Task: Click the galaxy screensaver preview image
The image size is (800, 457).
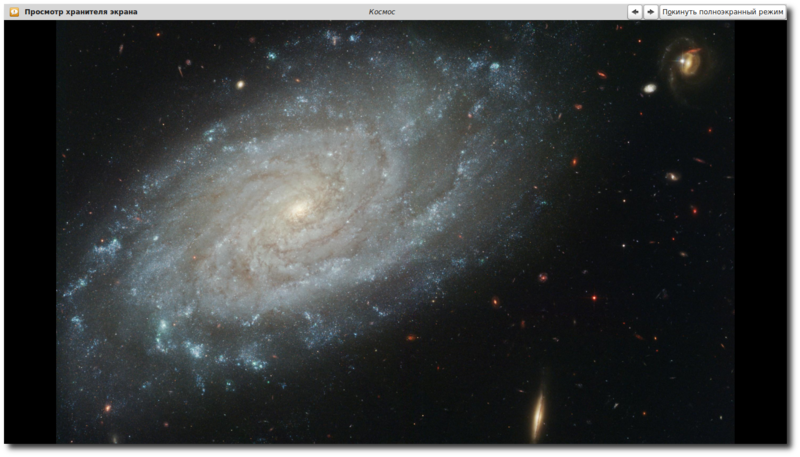Action: tap(395, 232)
